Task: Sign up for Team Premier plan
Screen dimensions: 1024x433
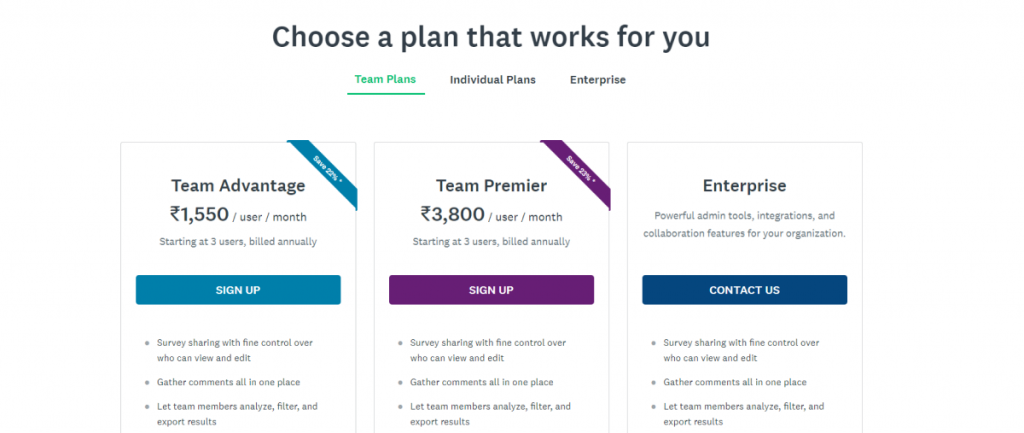Action: [491, 290]
